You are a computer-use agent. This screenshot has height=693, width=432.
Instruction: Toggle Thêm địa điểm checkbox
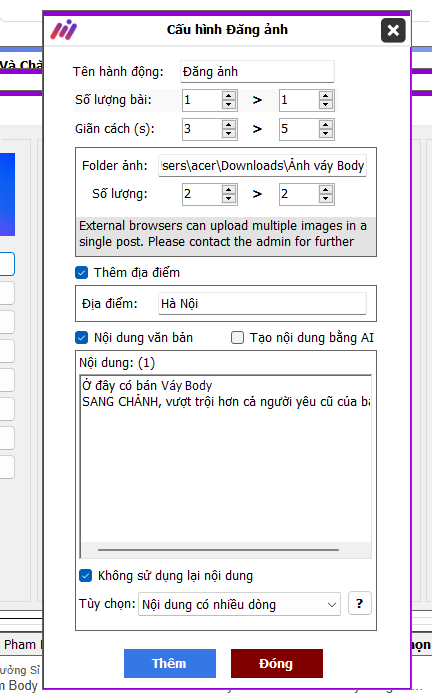(82, 272)
